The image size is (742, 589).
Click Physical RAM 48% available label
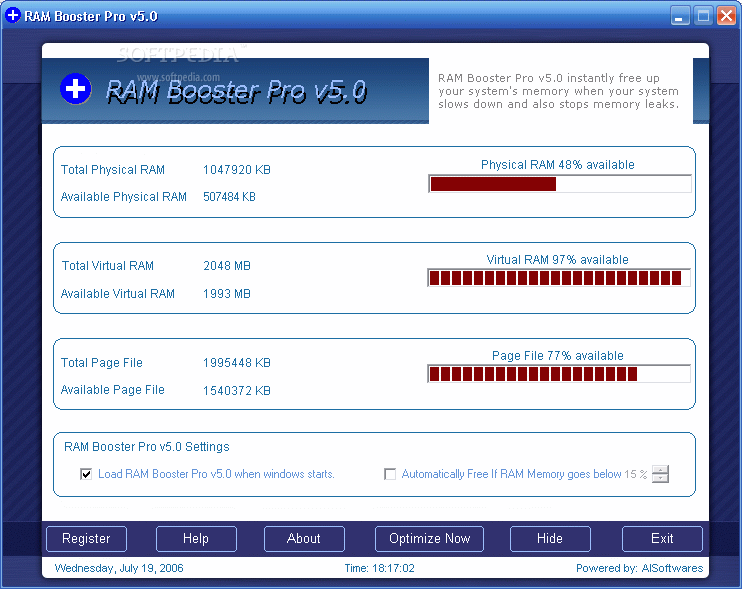557,165
